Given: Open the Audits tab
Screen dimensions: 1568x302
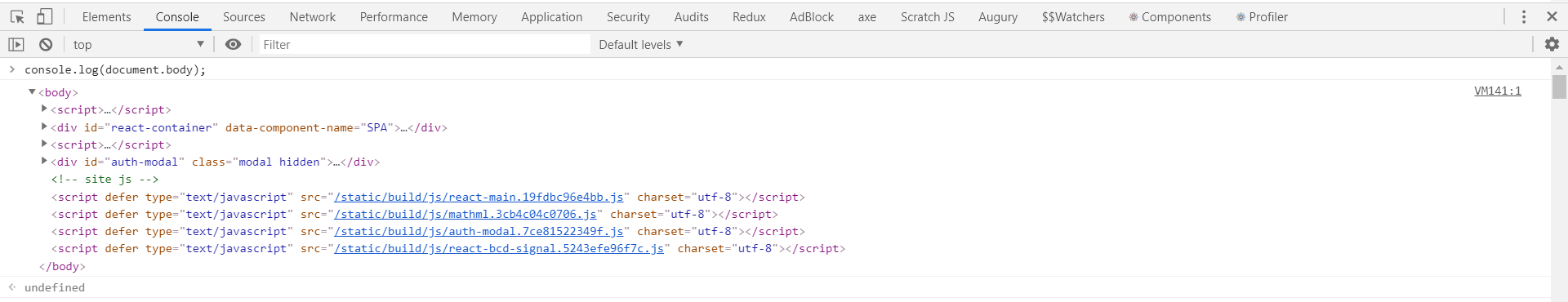Looking at the screenshot, I should pyautogui.click(x=692, y=16).
